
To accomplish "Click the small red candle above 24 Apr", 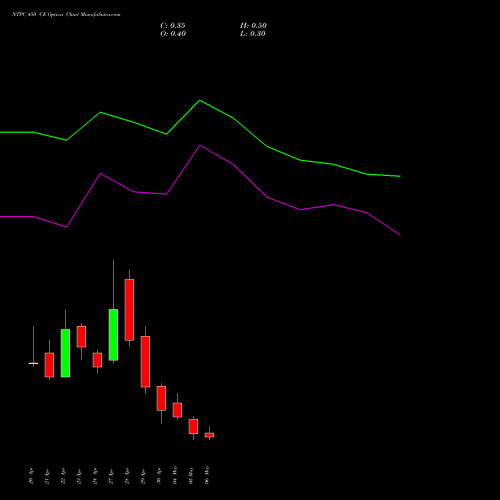I will tap(97, 360).
